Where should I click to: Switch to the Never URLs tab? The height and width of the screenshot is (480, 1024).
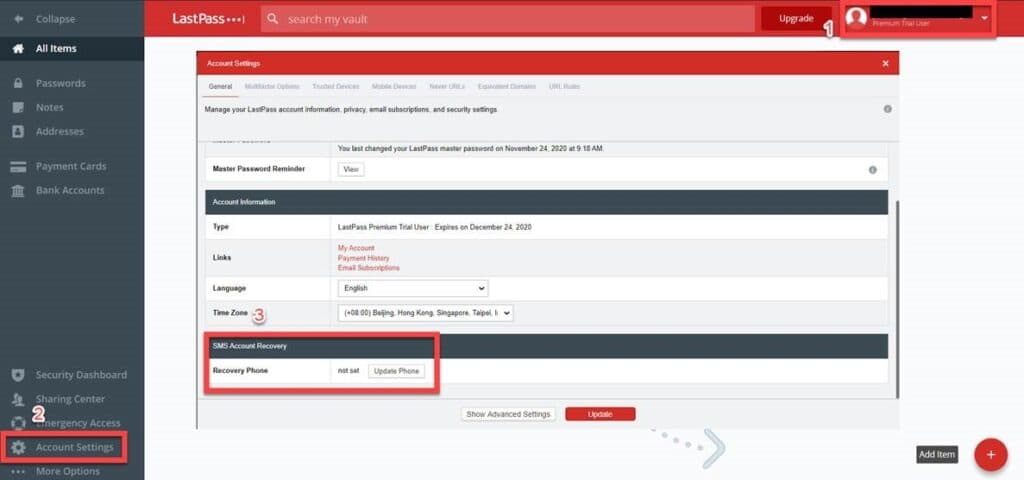pyautogui.click(x=447, y=87)
